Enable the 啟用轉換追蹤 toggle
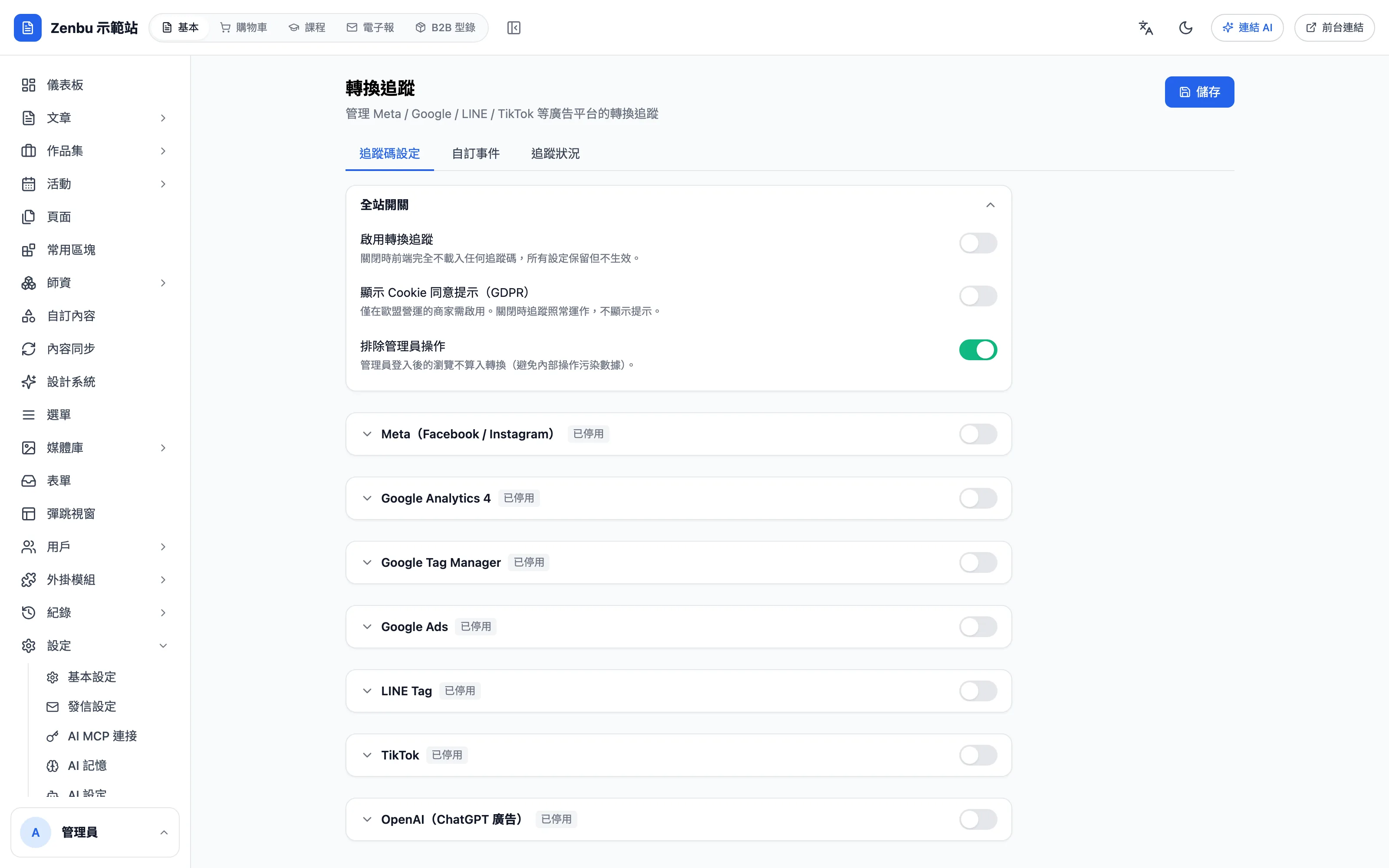 click(x=978, y=243)
